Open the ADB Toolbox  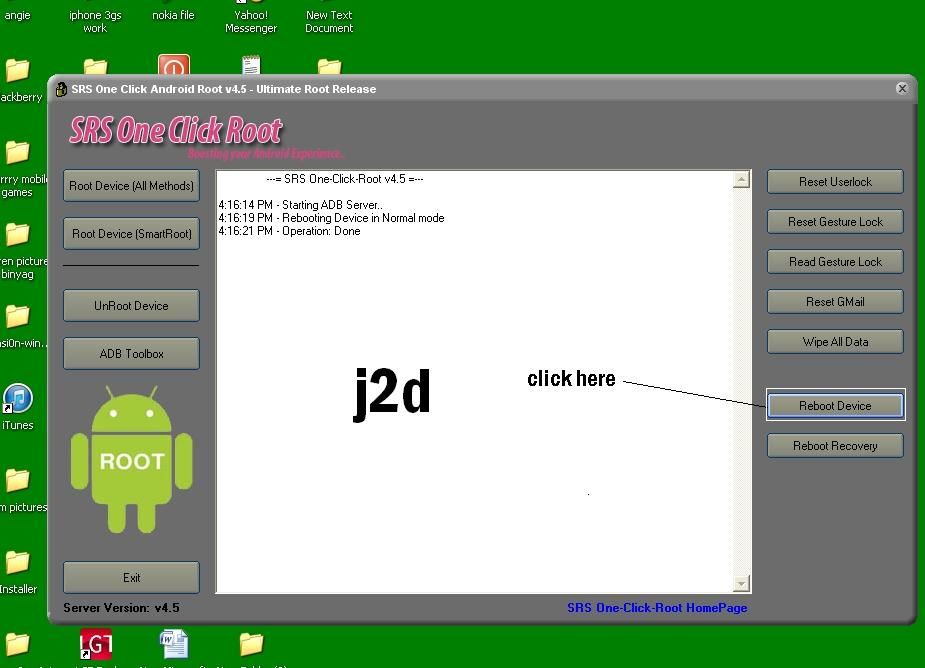click(x=131, y=354)
